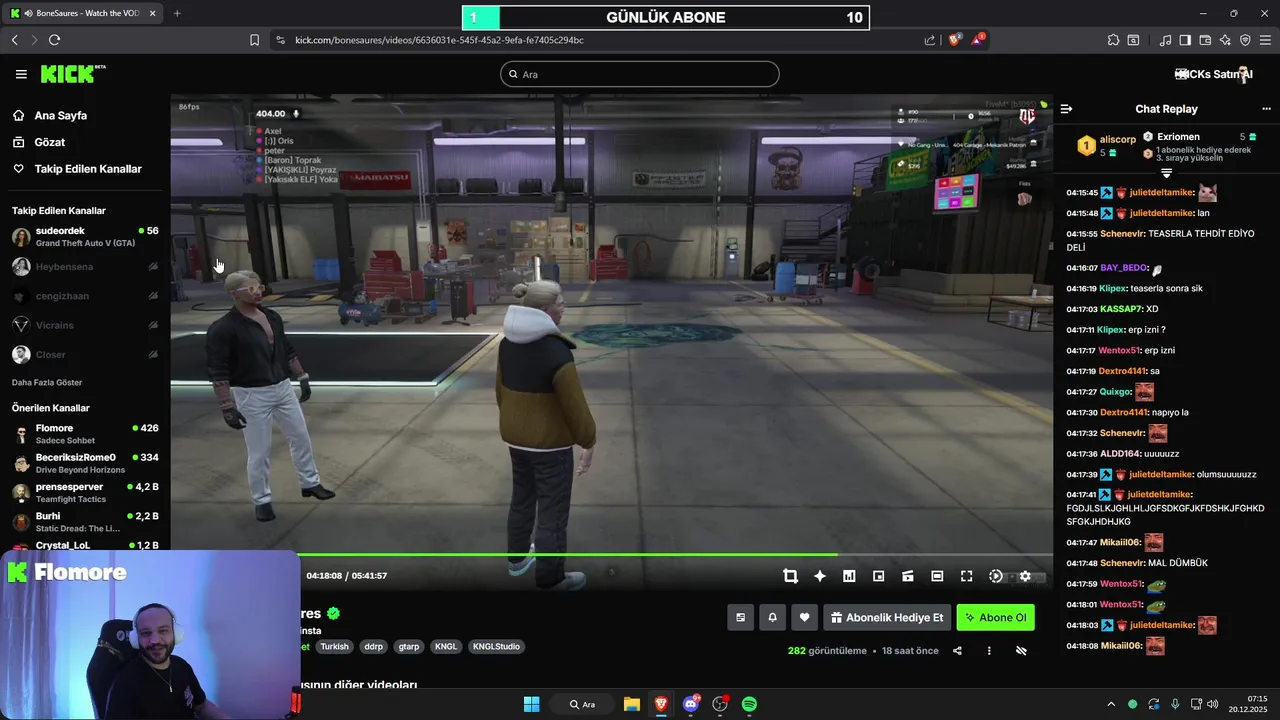Screen dimensions: 1280x720
Task: Click the gtarp tag
Action: point(409,647)
